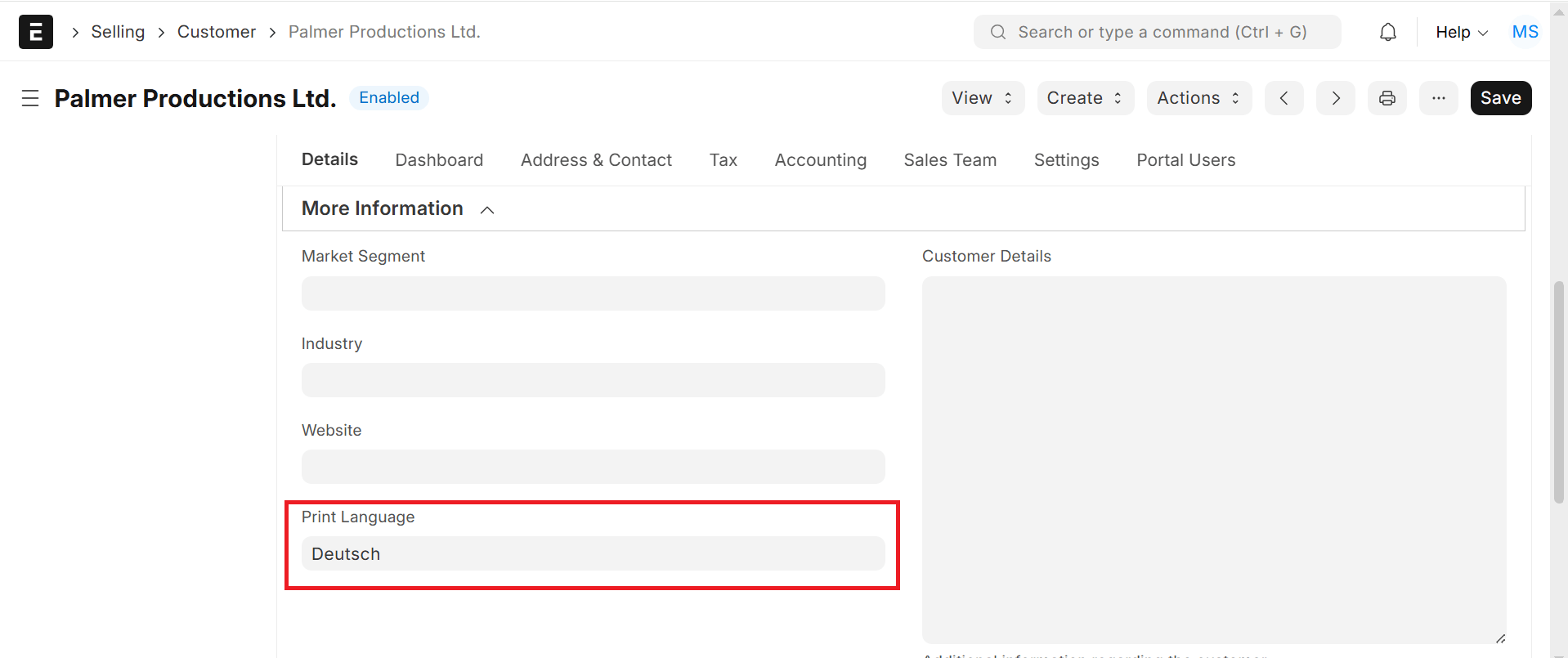Switch to the Address & Contact tab
The height and width of the screenshot is (658, 1568).
click(596, 160)
